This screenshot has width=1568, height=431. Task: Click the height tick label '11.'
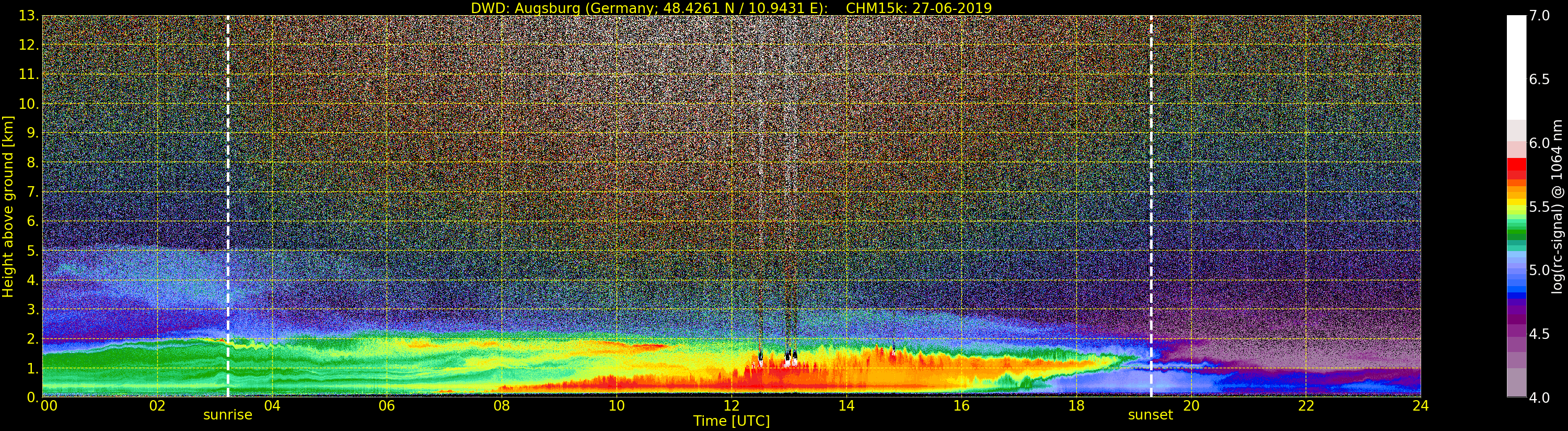pyautogui.click(x=29, y=74)
